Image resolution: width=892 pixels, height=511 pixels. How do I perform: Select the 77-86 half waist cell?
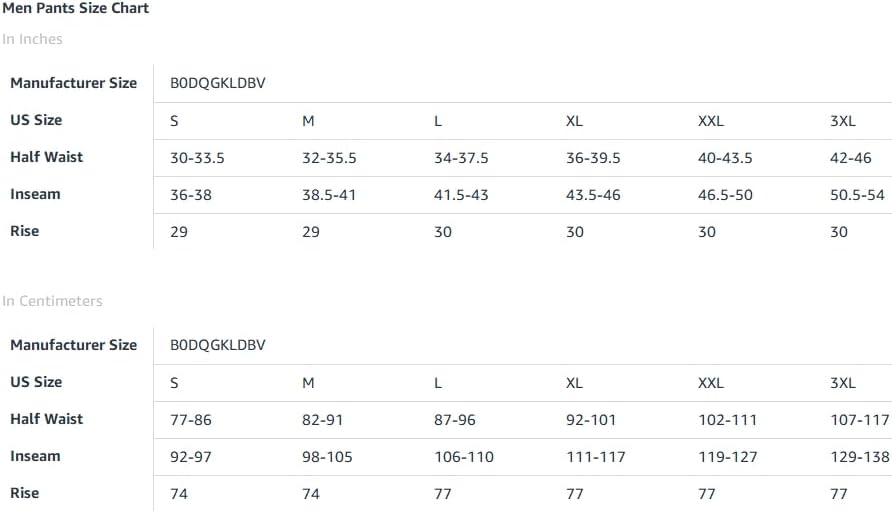191,419
